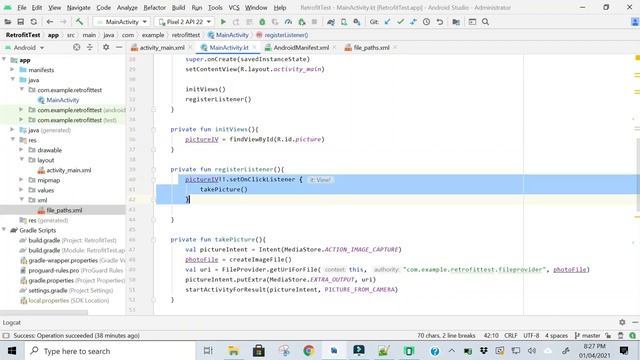Click the Select Opened File target icon
640x360 pixels.
pyautogui.click(x=77, y=47)
